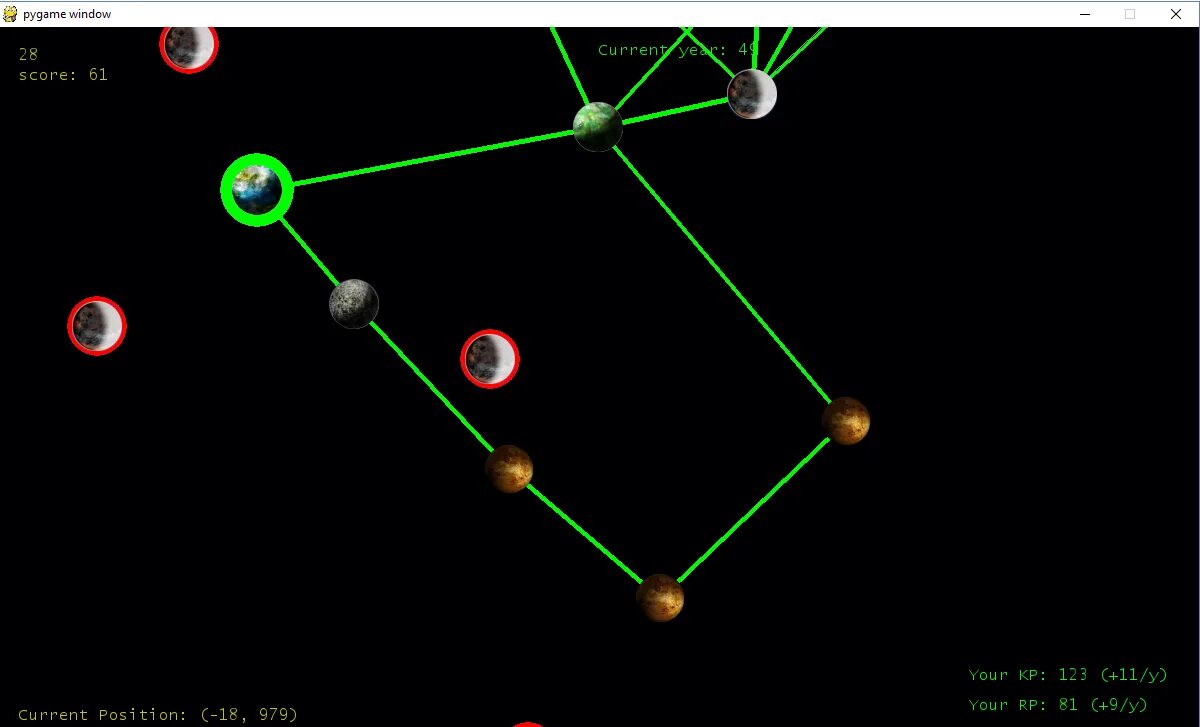The image size is (1200, 727).
Task: Click the white moon planet near top
Action: 752,94
